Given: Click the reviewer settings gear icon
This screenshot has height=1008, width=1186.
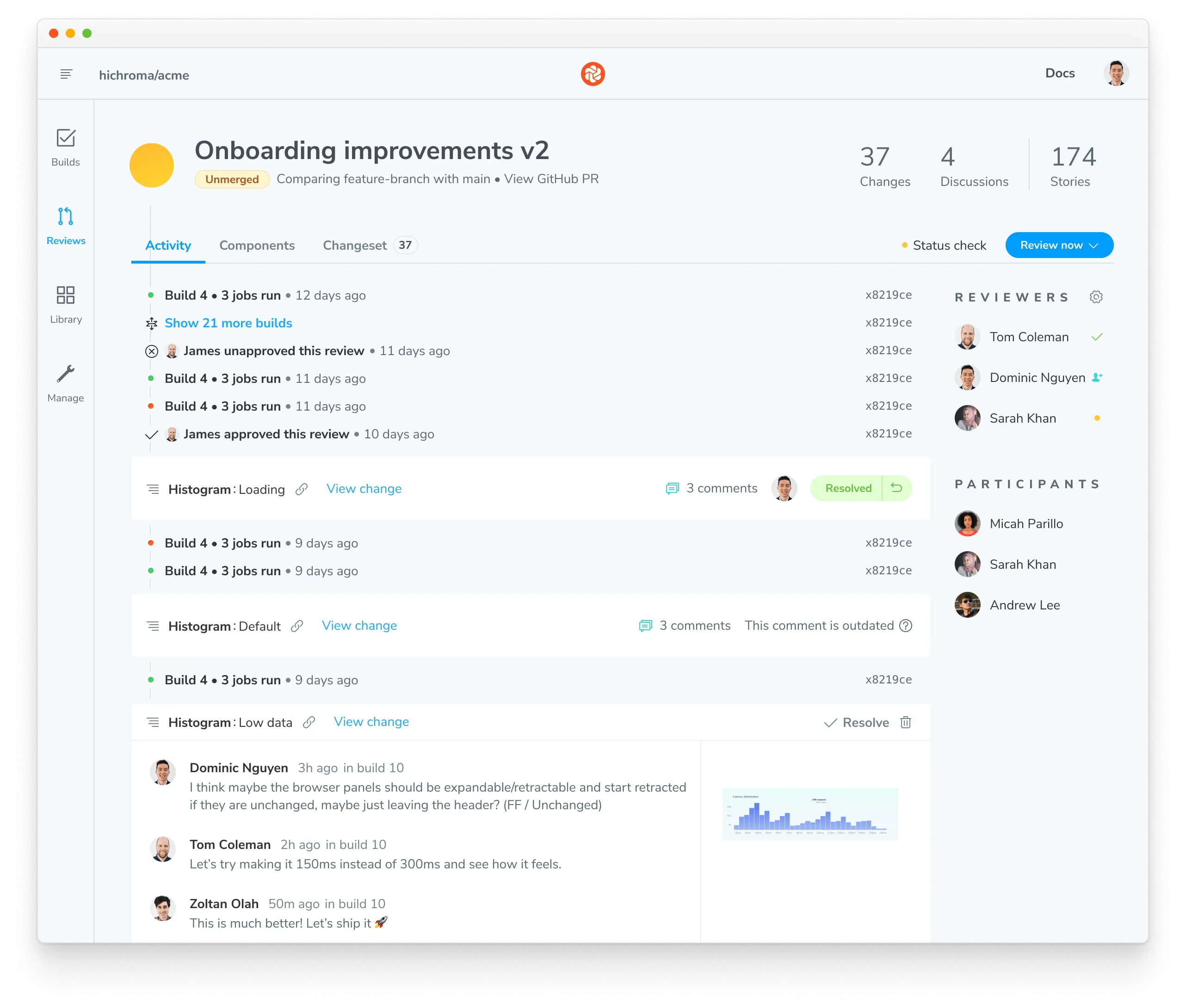Looking at the screenshot, I should coord(1100,296).
